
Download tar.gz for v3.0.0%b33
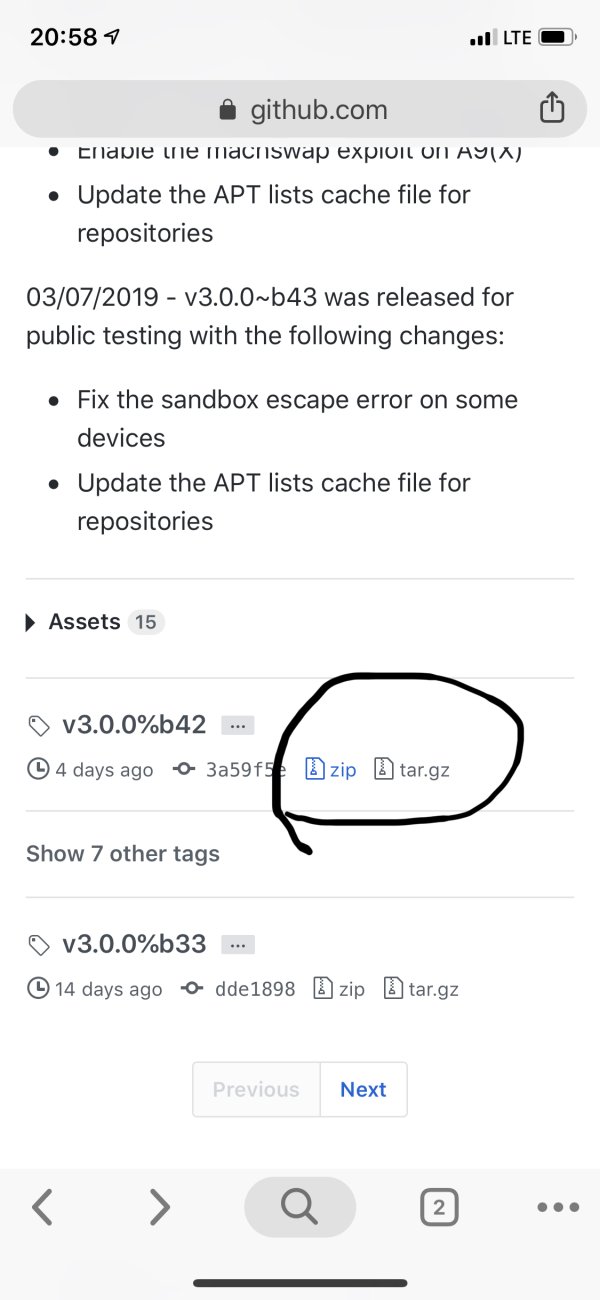[422, 989]
